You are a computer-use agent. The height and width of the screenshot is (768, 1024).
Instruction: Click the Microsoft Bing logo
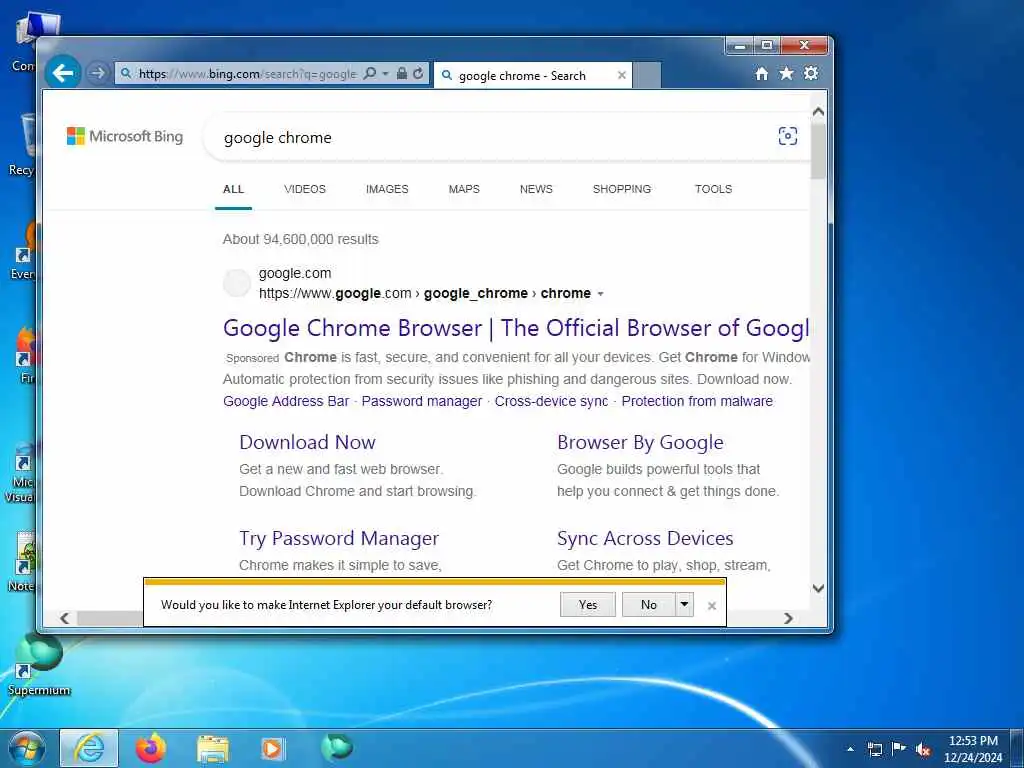click(125, 136)
